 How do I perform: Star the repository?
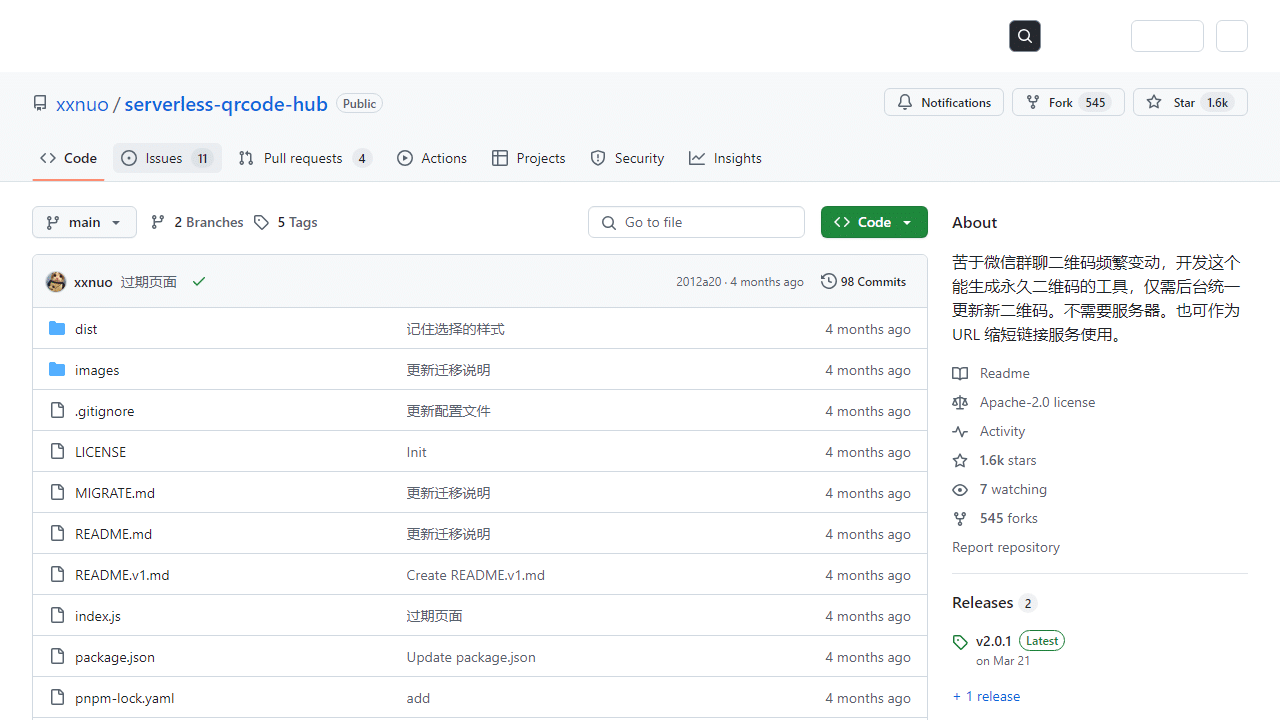(1190, 102)
